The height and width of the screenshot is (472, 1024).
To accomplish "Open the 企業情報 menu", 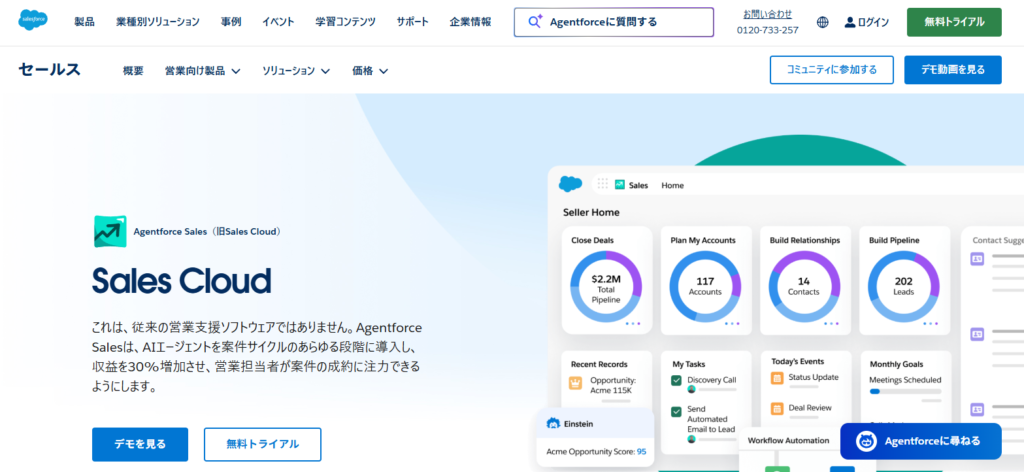I will coord(470,22).
